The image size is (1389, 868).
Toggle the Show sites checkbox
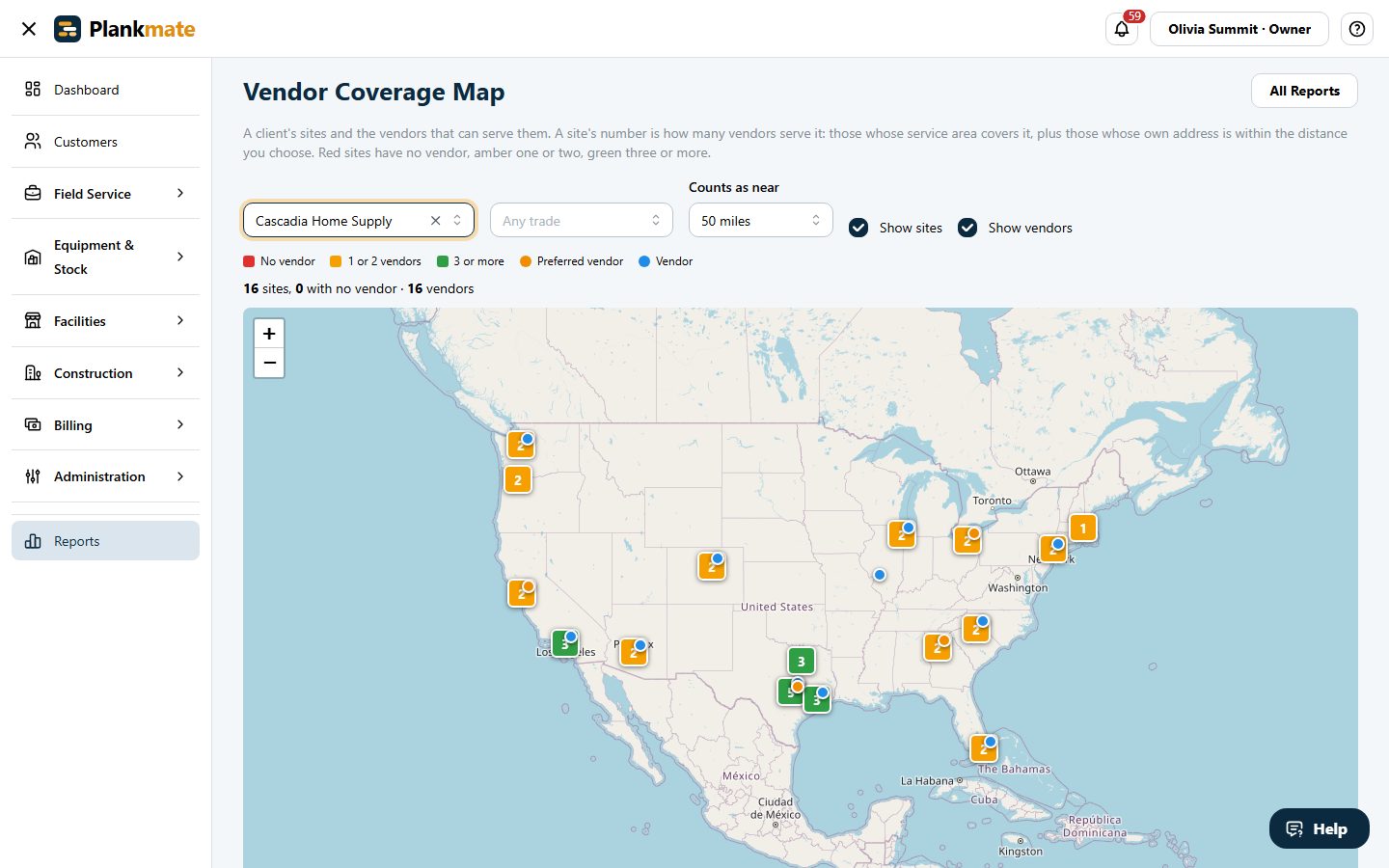click(858, 228)
